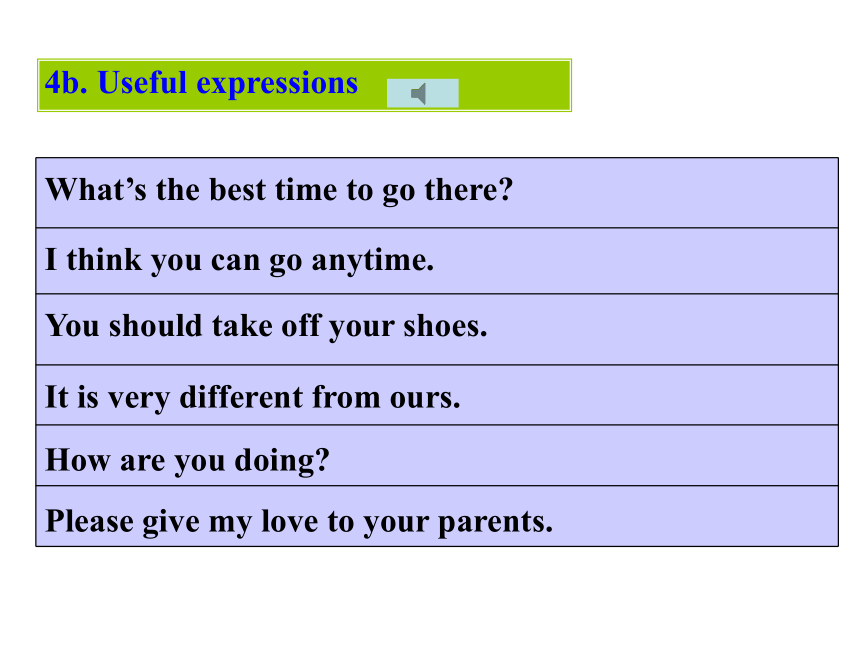The width and height of the screenshot is (860, 645).
Task: Select the row 'It is very different from ours.'
Action: click(x=437, y=395)
